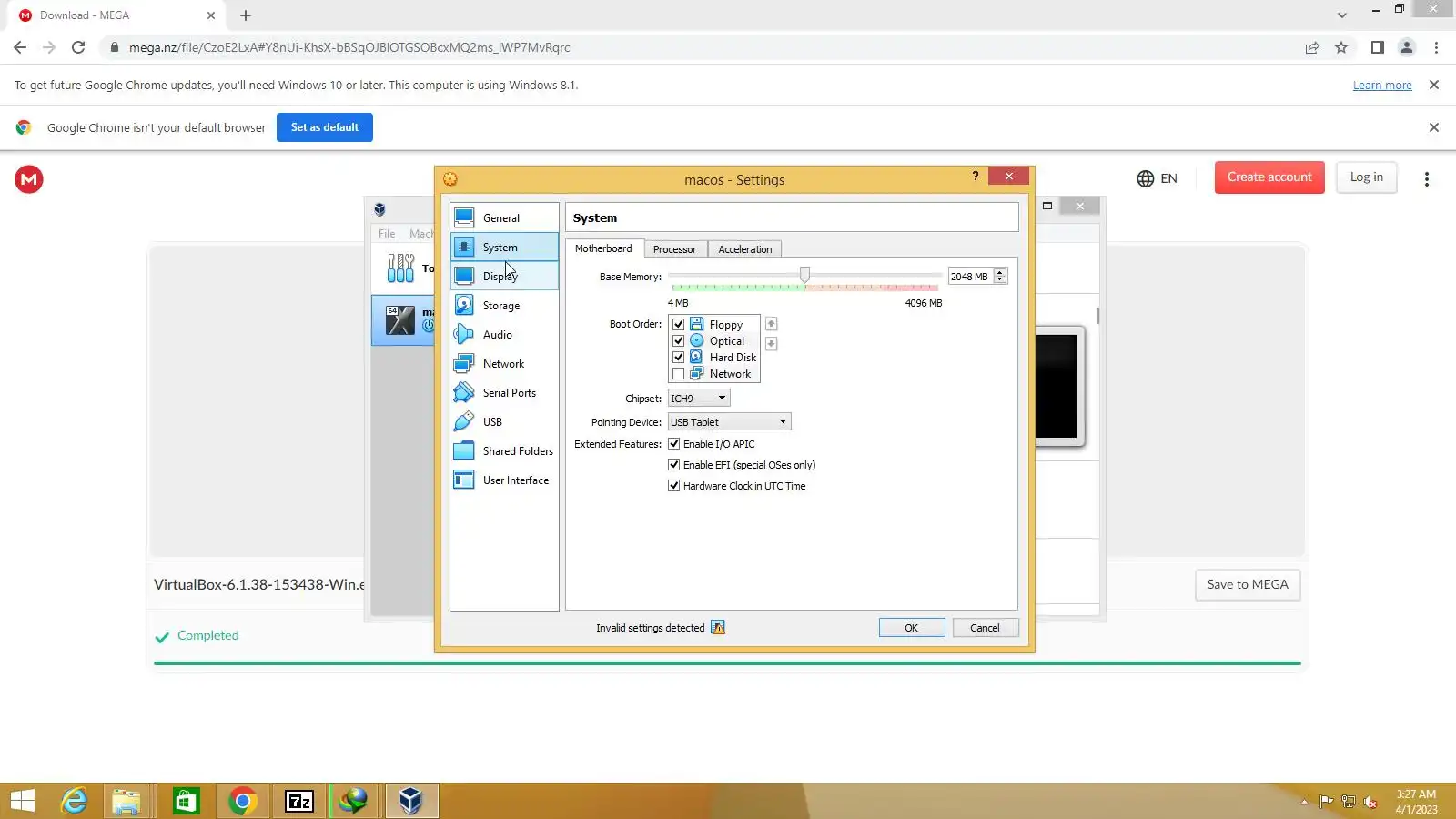This screenshot has width=1456, height=819.
Task: Toggle Enable EFI (special OSes only)
Action: [x=674, y=464]
